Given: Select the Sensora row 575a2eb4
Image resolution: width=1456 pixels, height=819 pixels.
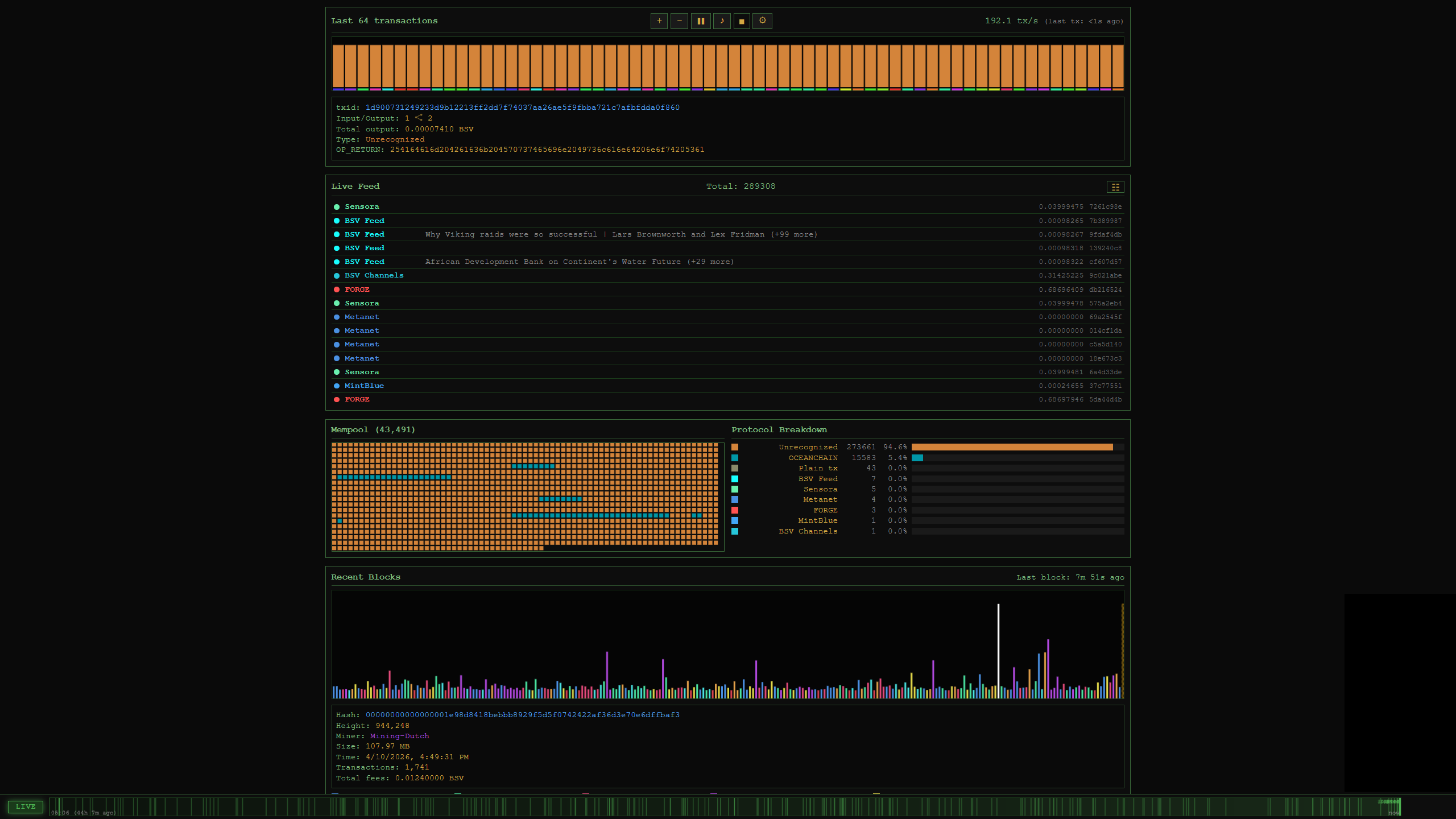Looking at the screenshot, I should coord(727,303).
